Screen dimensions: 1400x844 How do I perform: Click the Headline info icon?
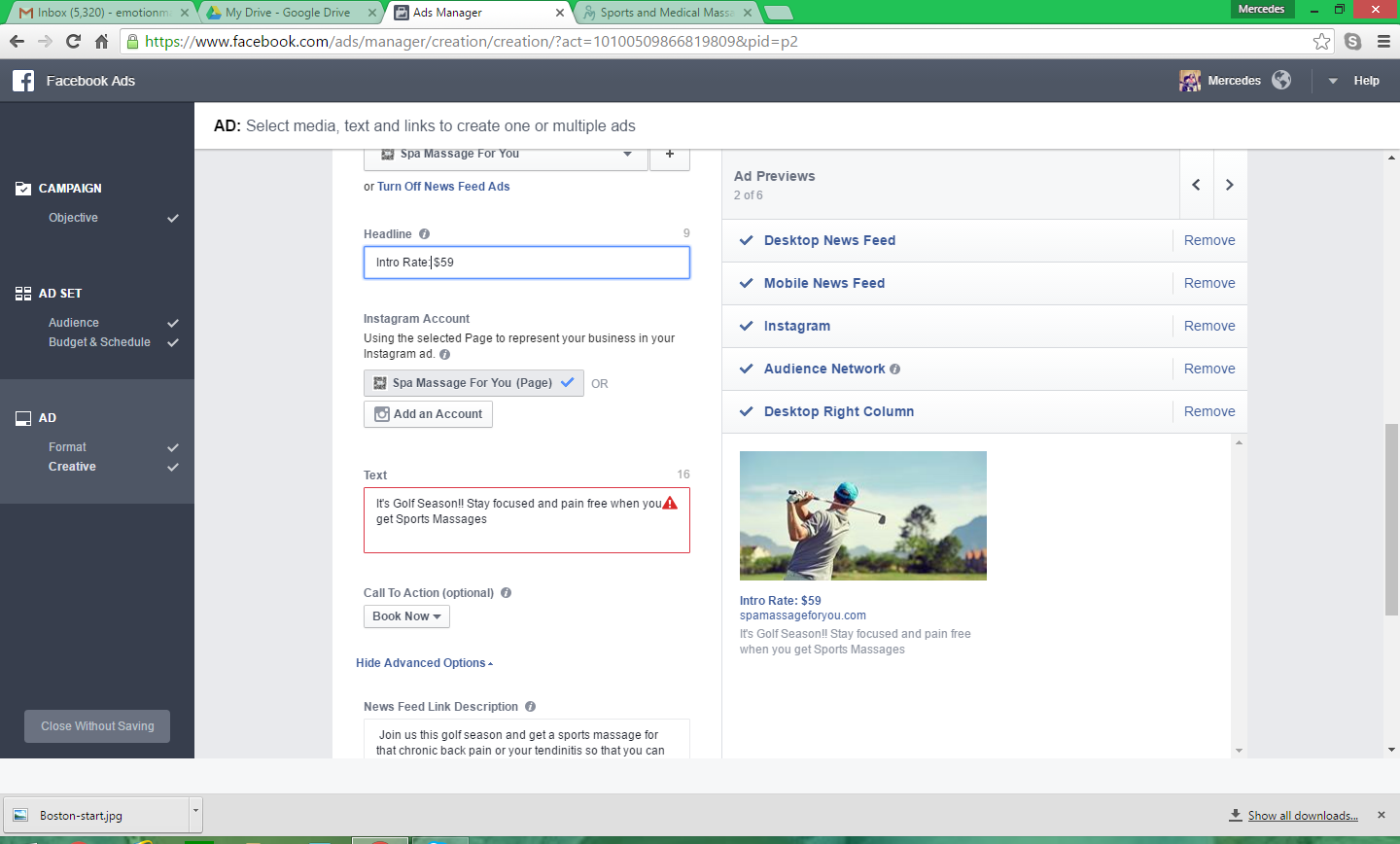(424, 233)
